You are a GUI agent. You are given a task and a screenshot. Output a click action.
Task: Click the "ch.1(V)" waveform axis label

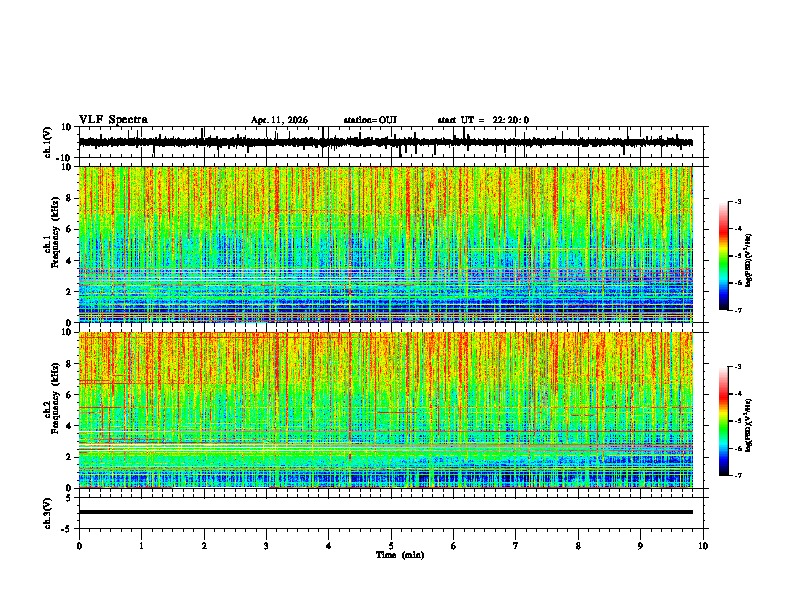[48, 142]
